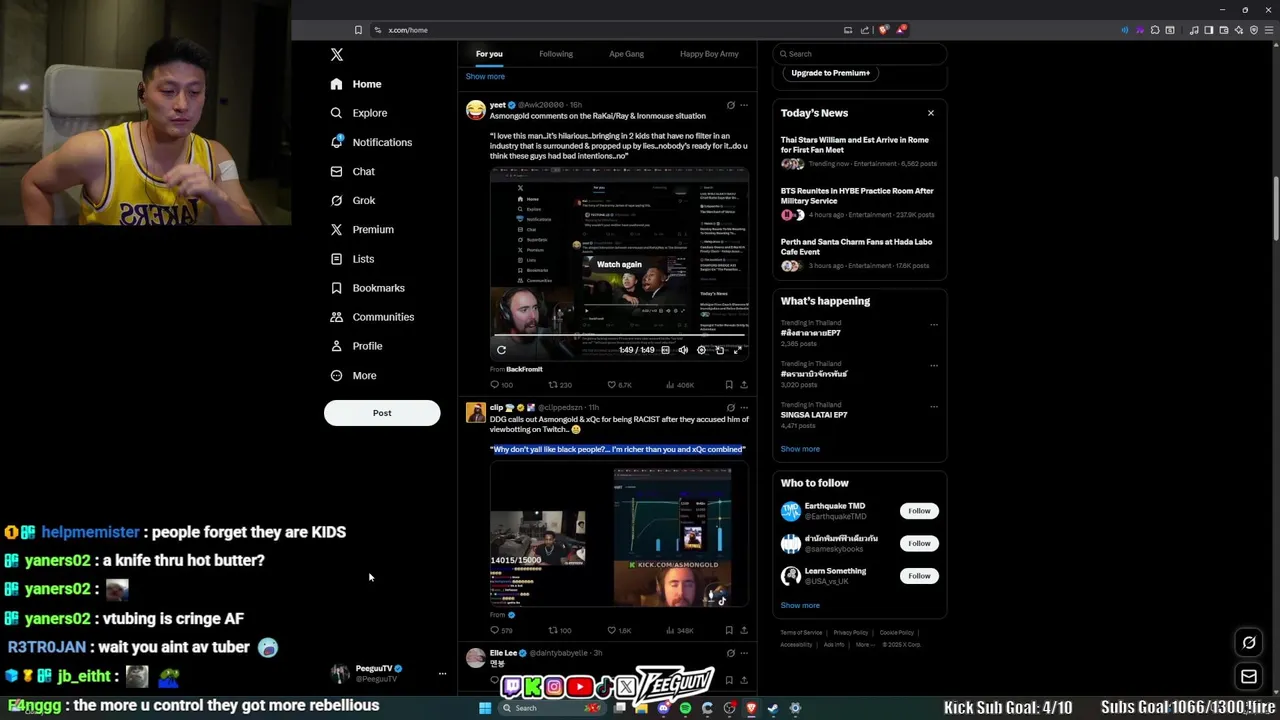
Task: Bookmark clip's DDG post
Action: pyautogui.click(x=729, y=631)
